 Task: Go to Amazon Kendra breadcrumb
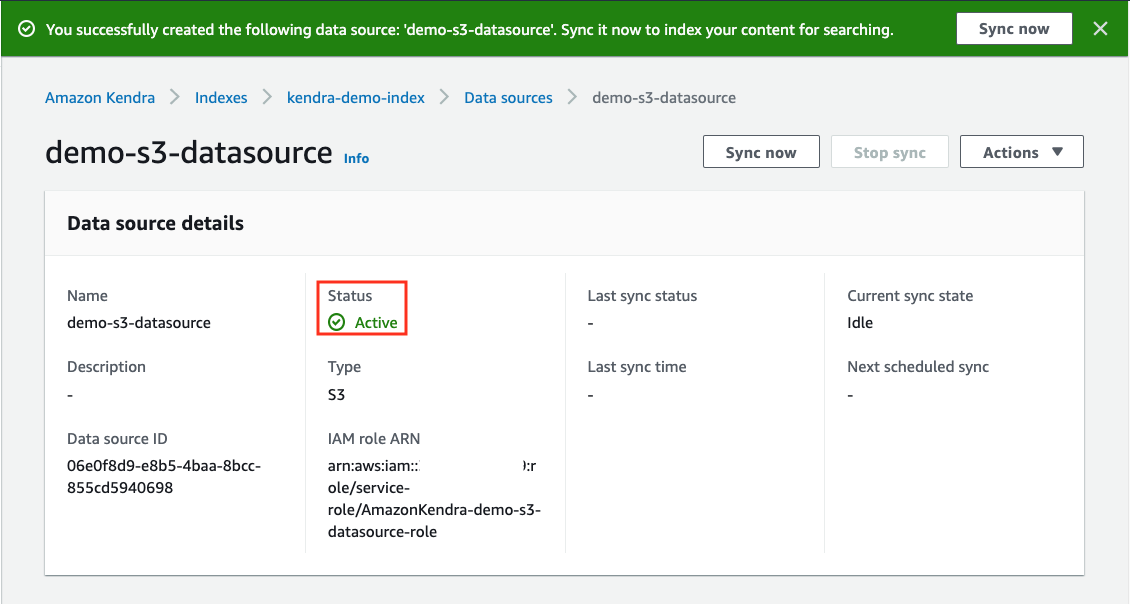pyautogui.click(x=100, y=97)
